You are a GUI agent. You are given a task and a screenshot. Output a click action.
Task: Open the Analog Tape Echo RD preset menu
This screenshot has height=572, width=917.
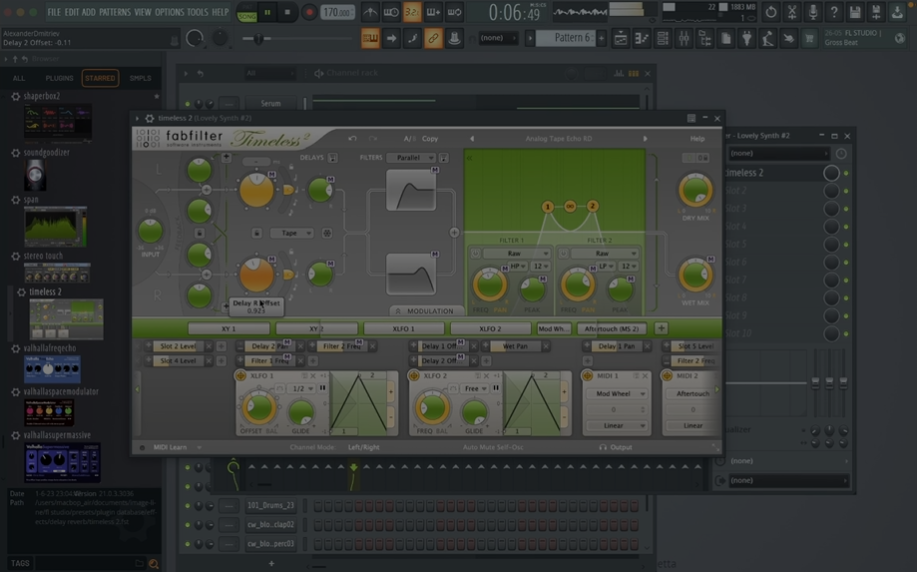pos(559,139)
